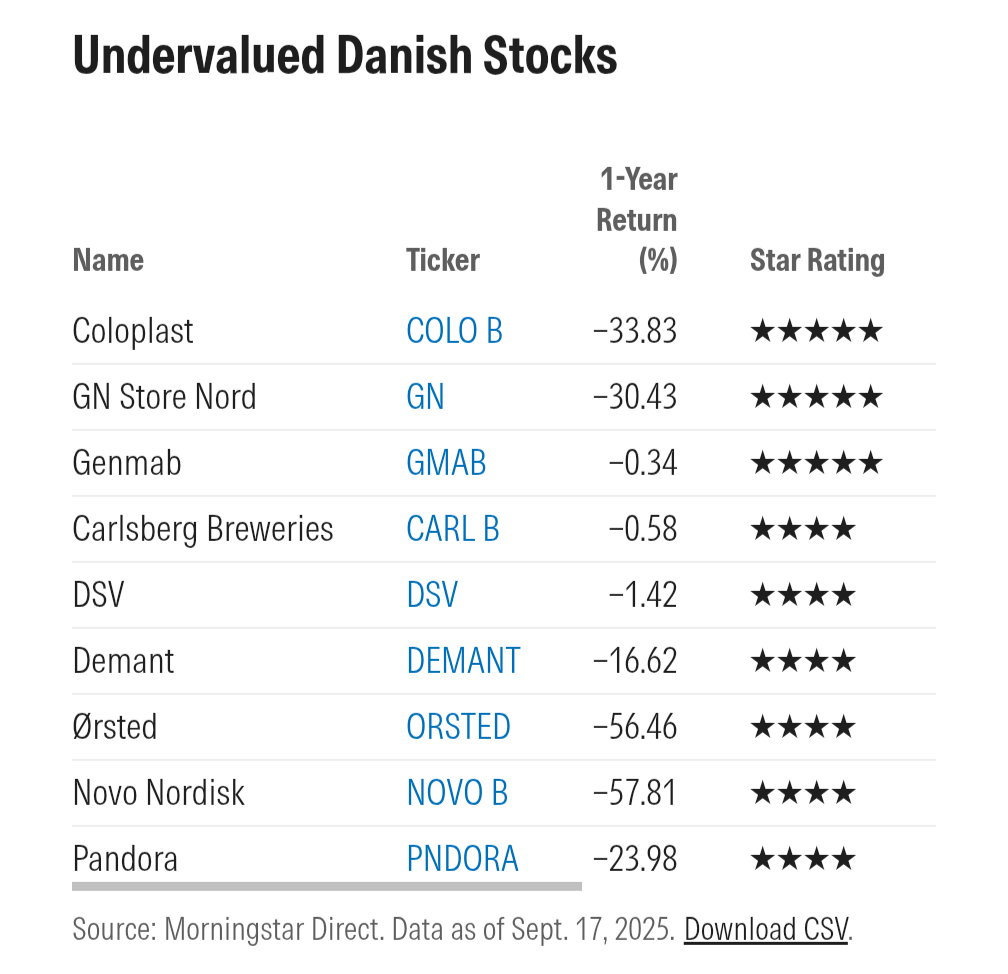Open the DSV ticker link

click(432, 595)
